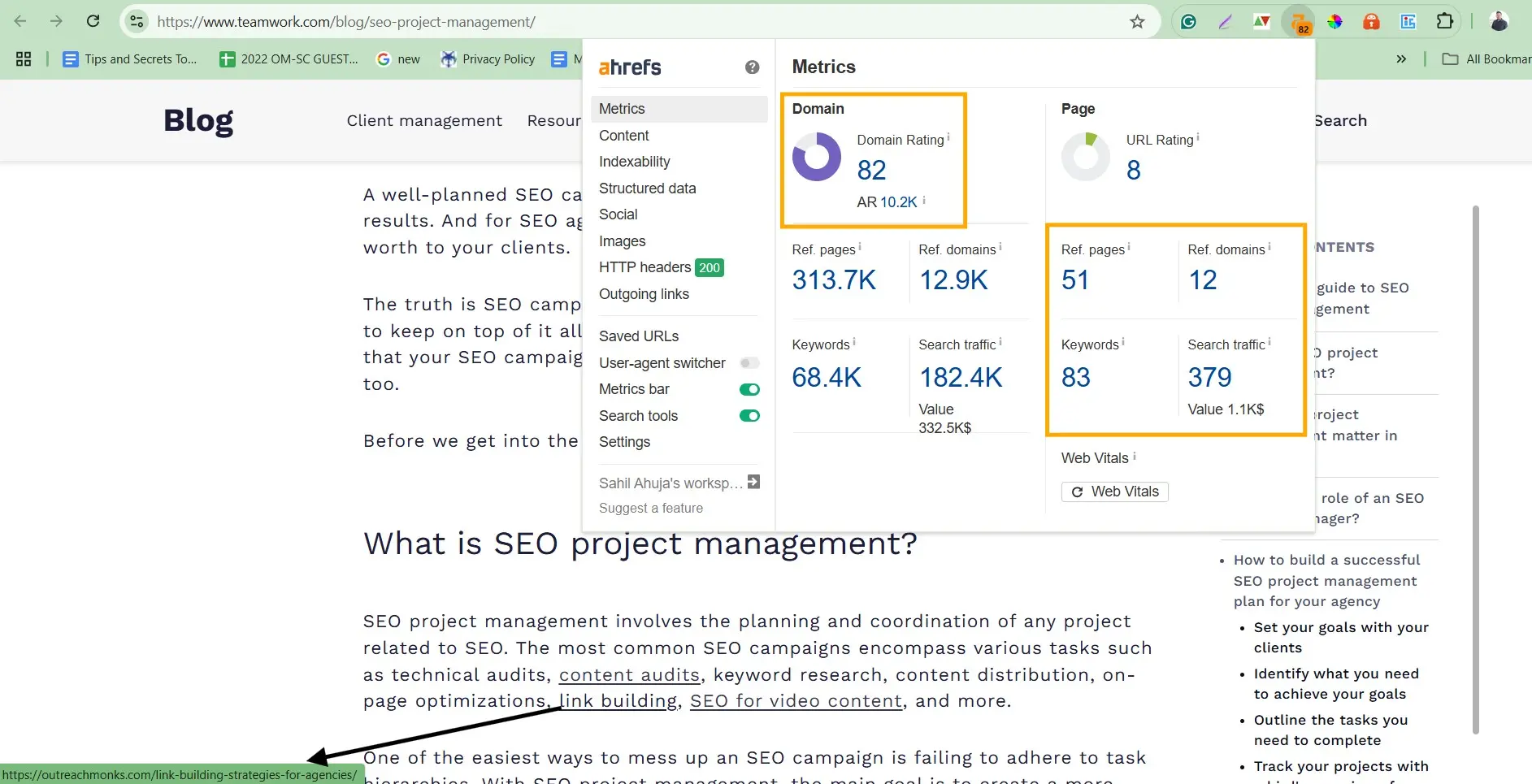Reload the page with the refresh icon
The height and width of the screenshot is (784, 1532).
(93, 21)
